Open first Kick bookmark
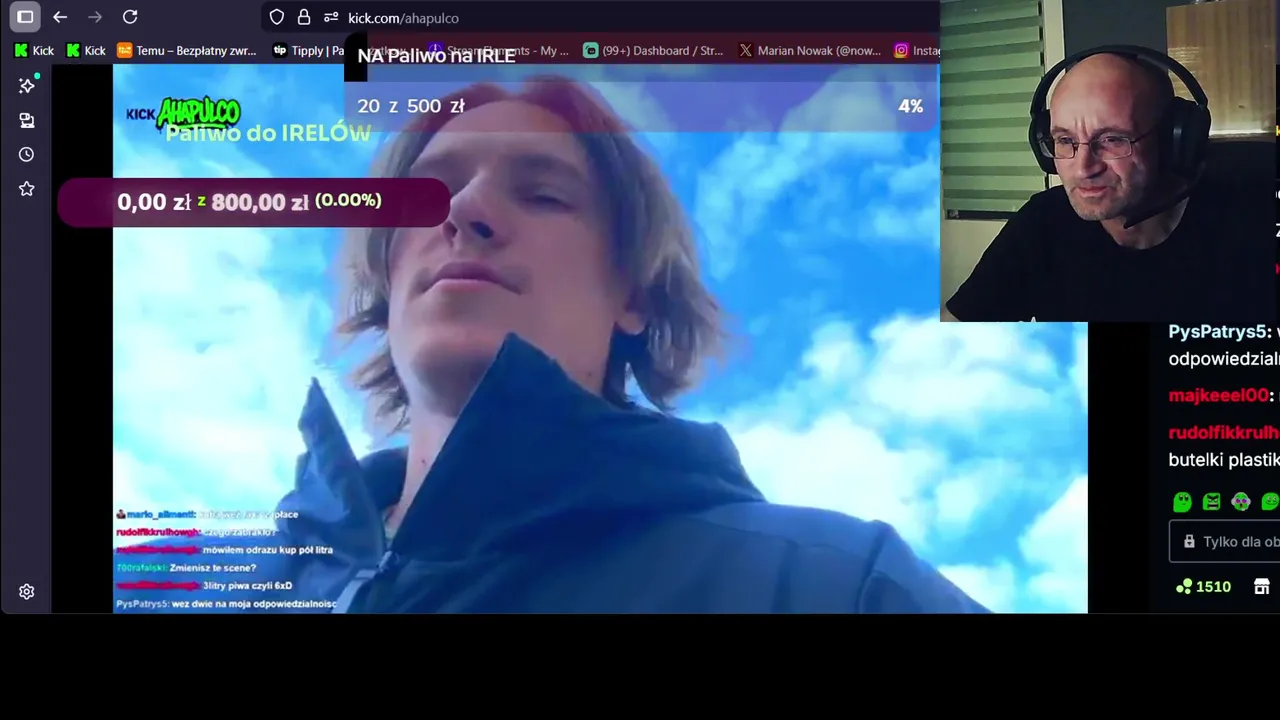Screen dimensions: 1280x720 pyautogui.click(x=34, y=50)
